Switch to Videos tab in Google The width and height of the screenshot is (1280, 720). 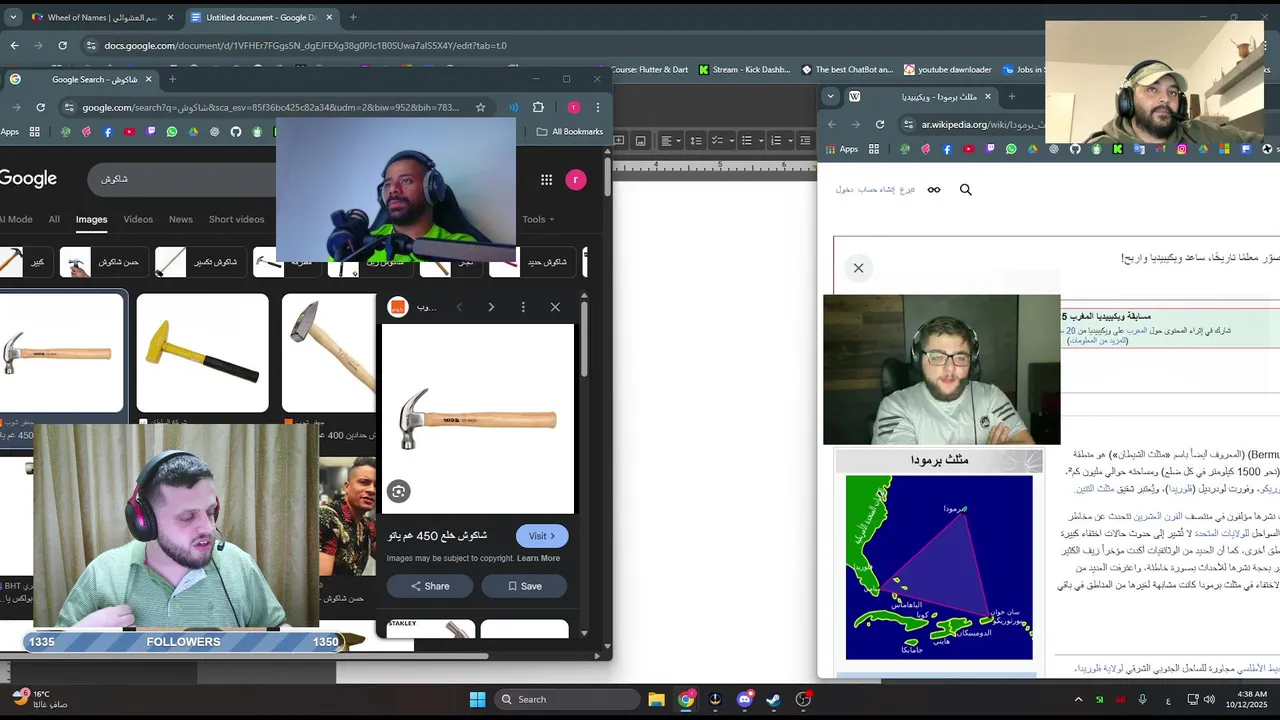click(x=138, y=219)
